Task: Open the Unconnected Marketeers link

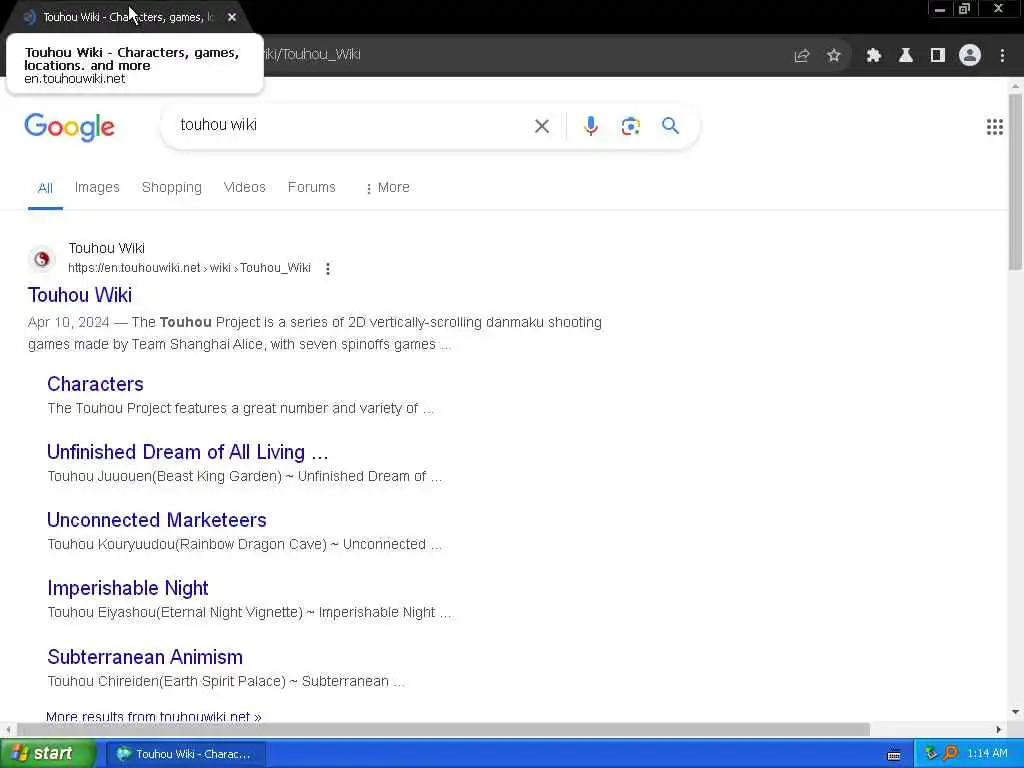Action: coord(157,520)
